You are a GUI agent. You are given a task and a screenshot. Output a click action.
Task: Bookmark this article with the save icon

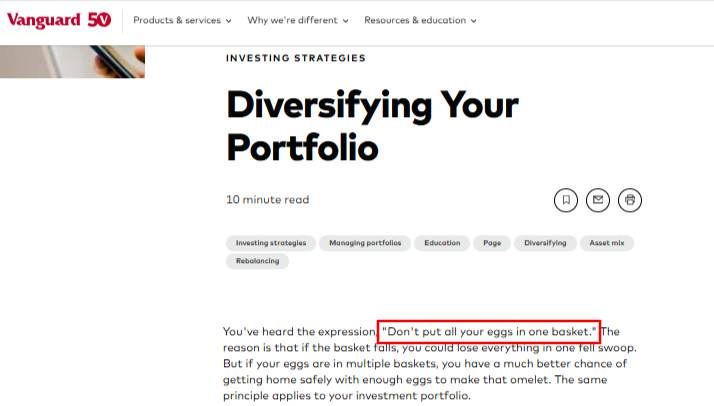pyautogui.click(x=566, y=200)
